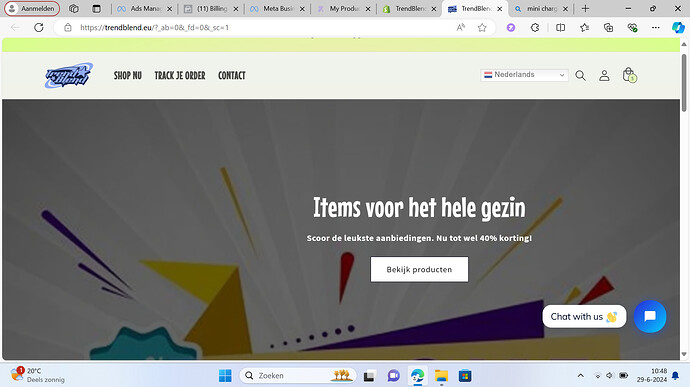Click the purple extension icon in toolbar
This screenshot has height=387, width=690.
pyautogui.click(x=511, y=27)
